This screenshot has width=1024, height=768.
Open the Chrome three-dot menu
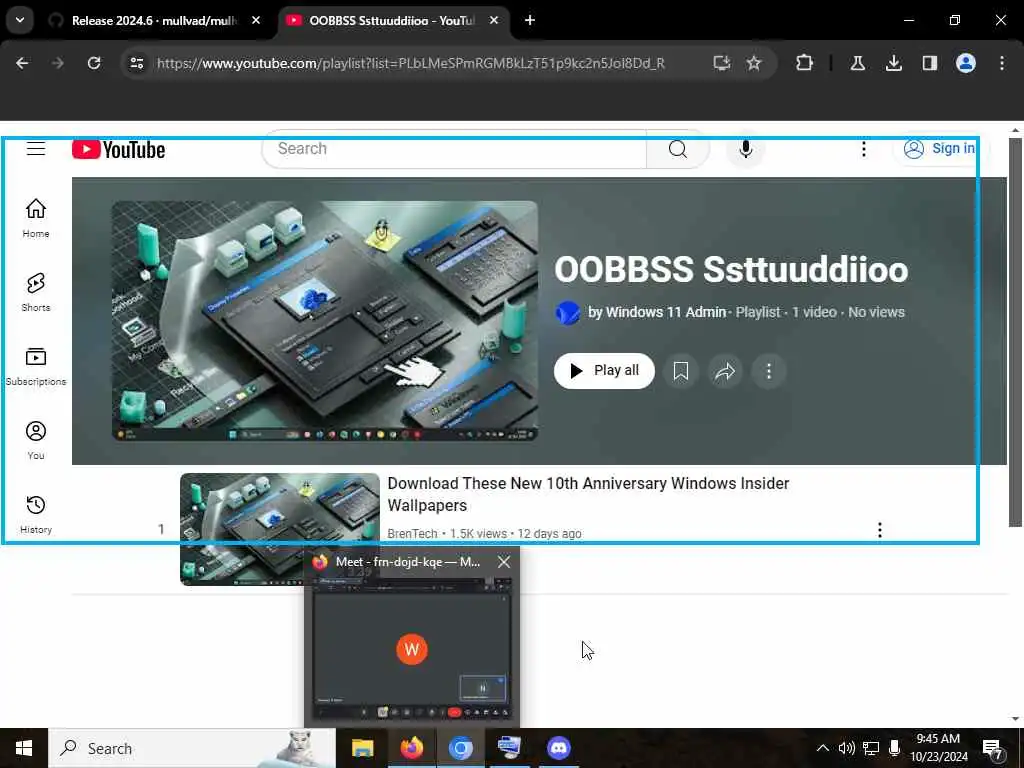pos(1001,63)
